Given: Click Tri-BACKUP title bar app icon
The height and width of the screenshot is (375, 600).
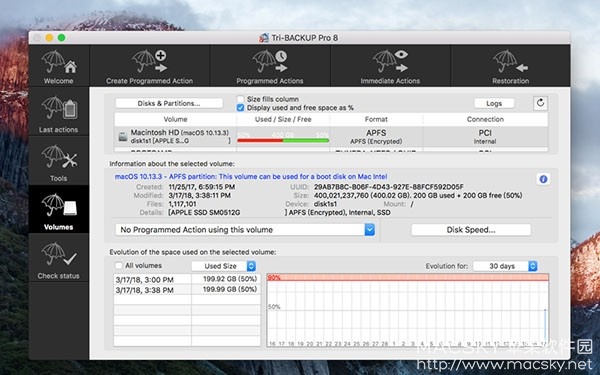Looking at the screenshot, I should click(264, 38).
